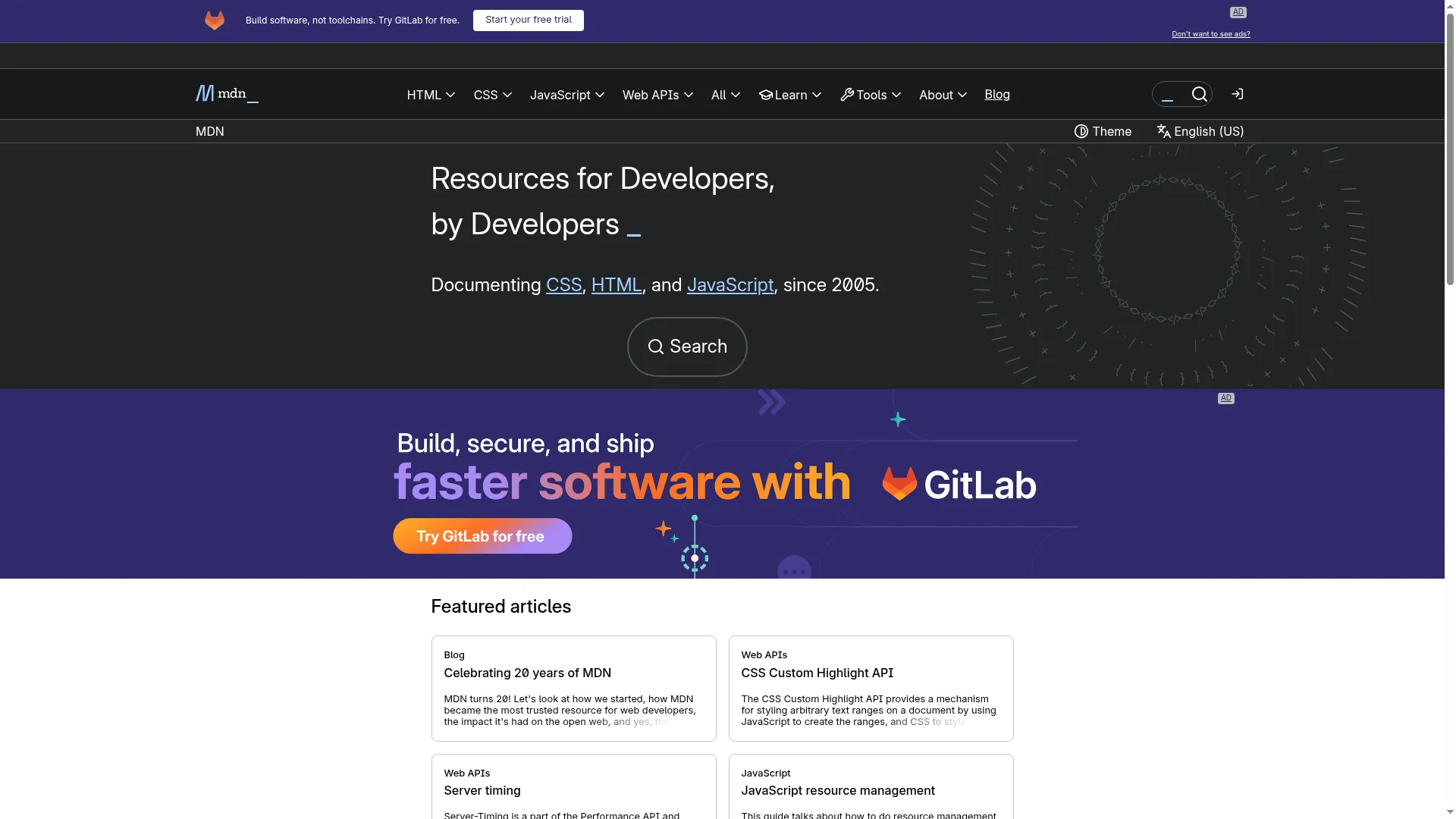Click the MDN logo in header

pos(227,94)
